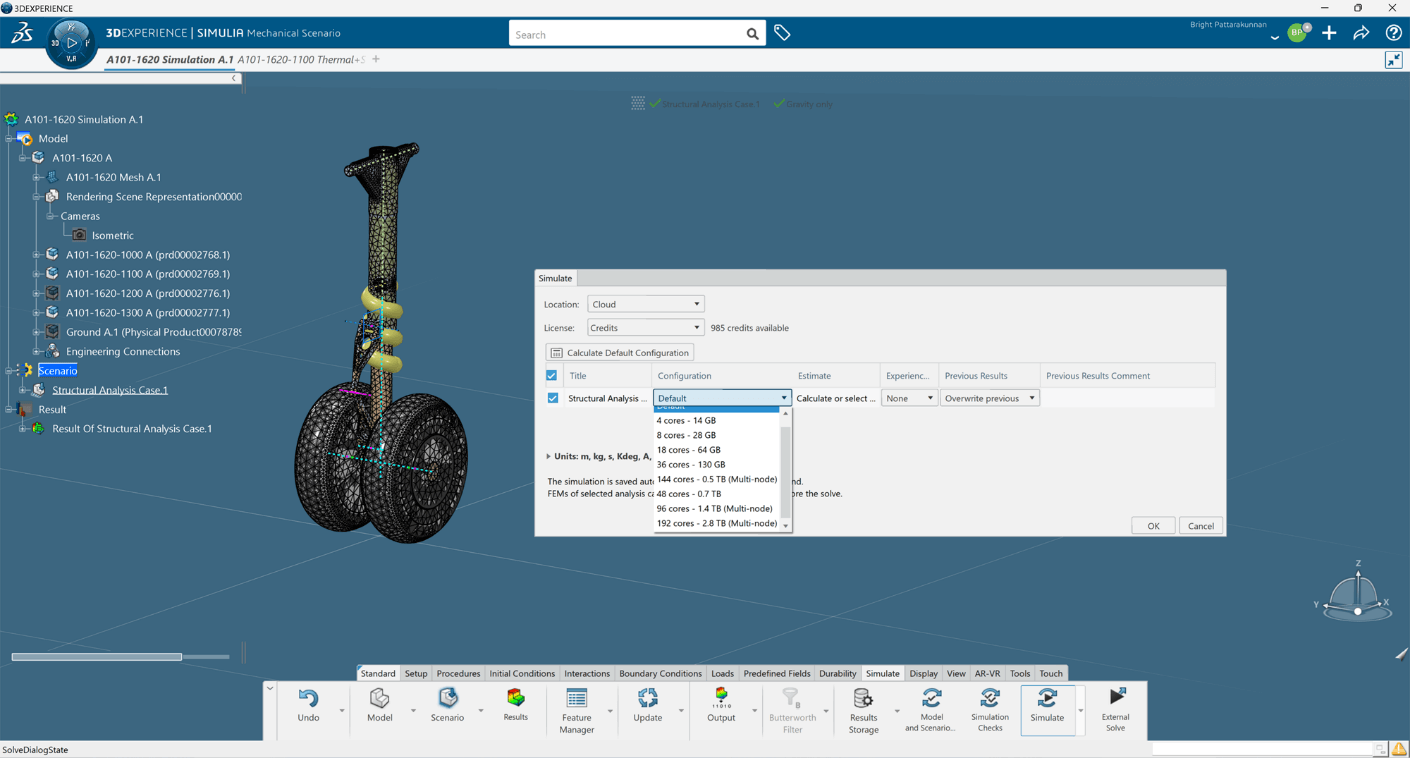Click the tree panel horizontal slider
This screenshot has height=758, width=1410.
tap(97, 657)
